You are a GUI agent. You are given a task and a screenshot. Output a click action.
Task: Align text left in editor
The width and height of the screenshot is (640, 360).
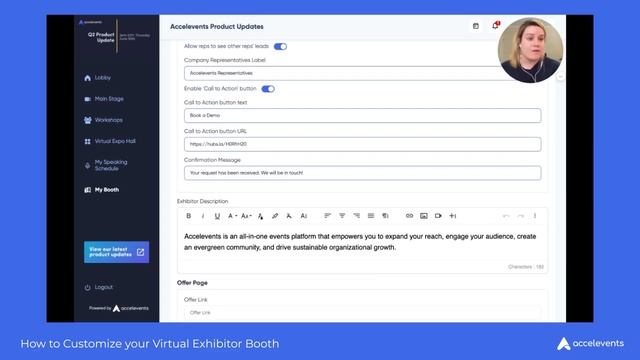click(327, 216)
